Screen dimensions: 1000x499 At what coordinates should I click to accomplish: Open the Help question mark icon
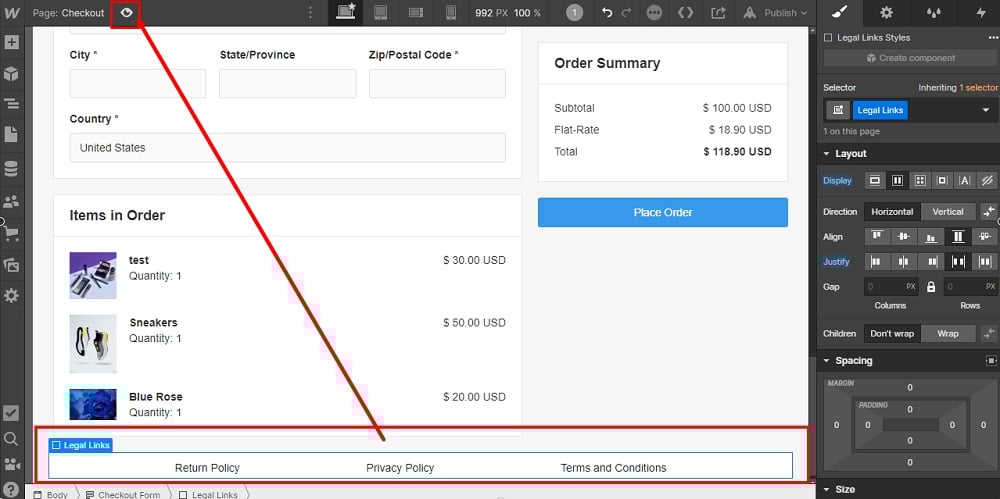[11, 490]
